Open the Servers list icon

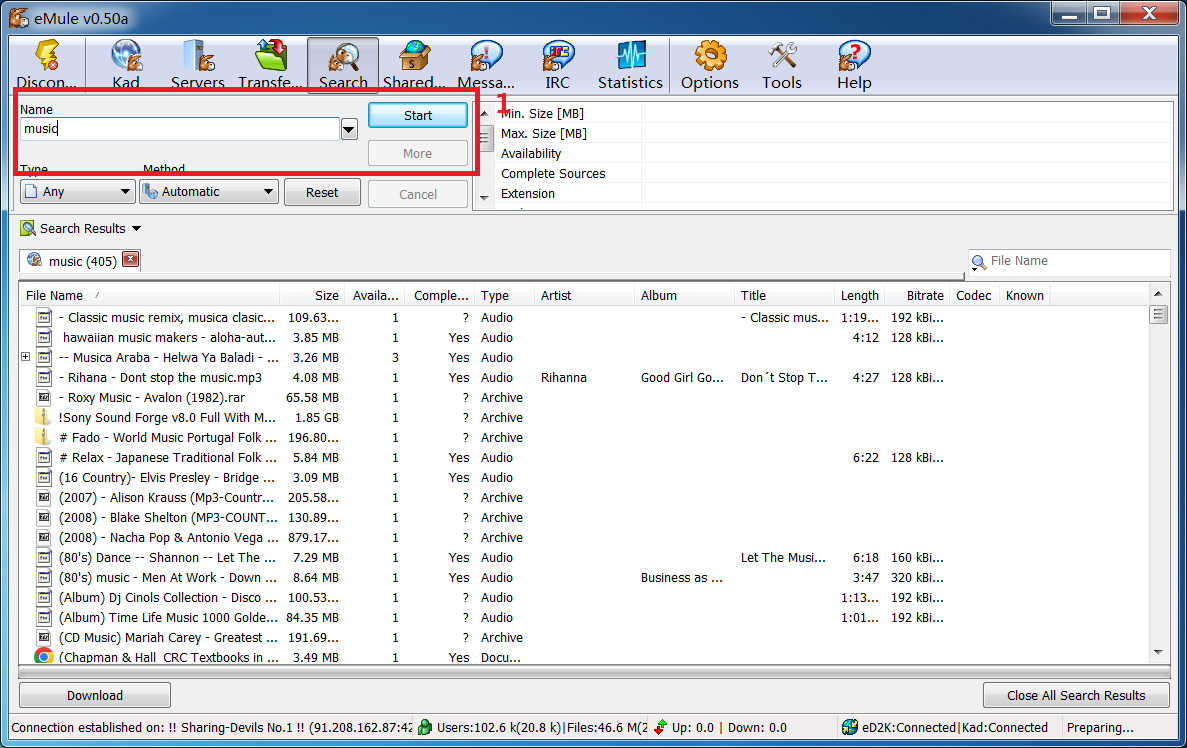pos(198,65)
